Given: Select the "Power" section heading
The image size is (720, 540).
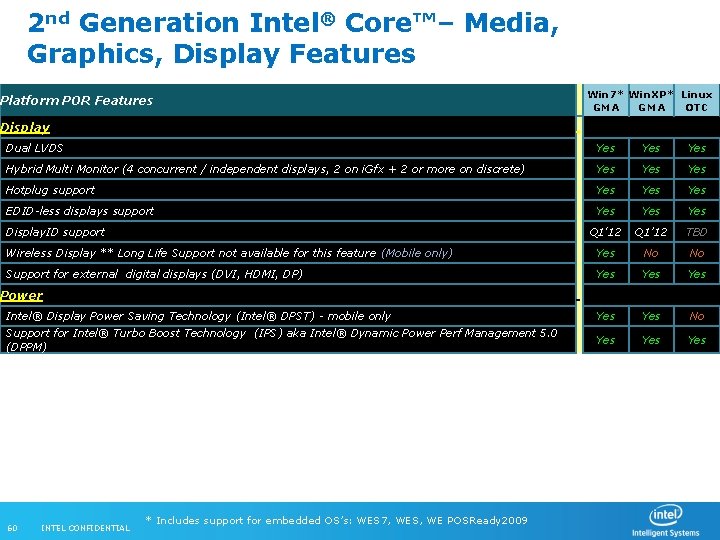Looking at the screenshot, I should click(22, 295).
